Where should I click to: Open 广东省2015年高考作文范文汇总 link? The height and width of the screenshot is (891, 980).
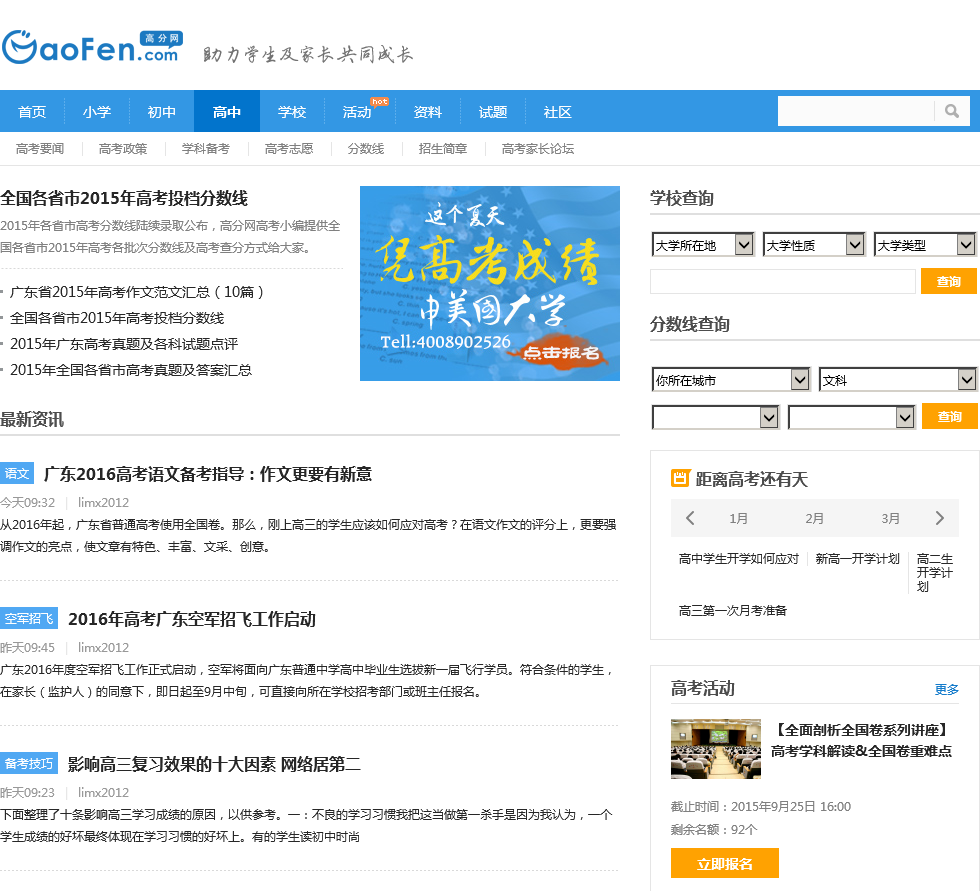pyautogui.click(x=137, y=292)
